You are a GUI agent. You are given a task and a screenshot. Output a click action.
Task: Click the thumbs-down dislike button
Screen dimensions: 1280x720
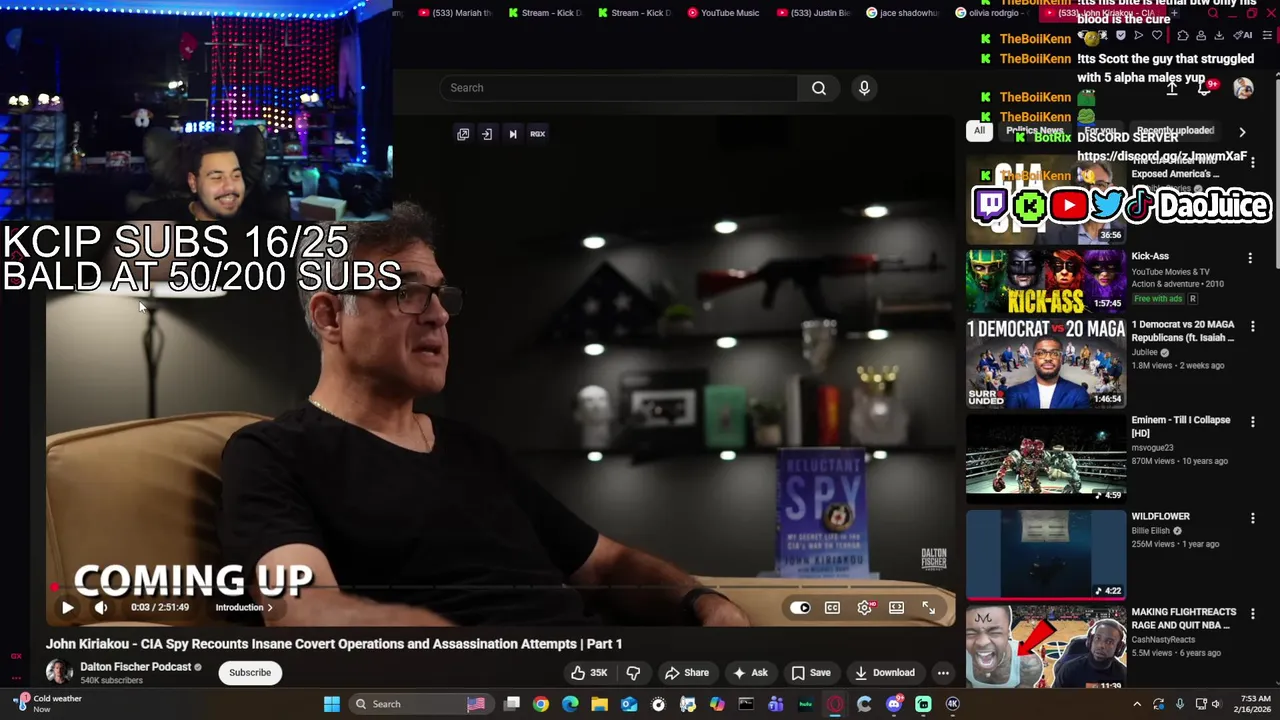[633, 673]
